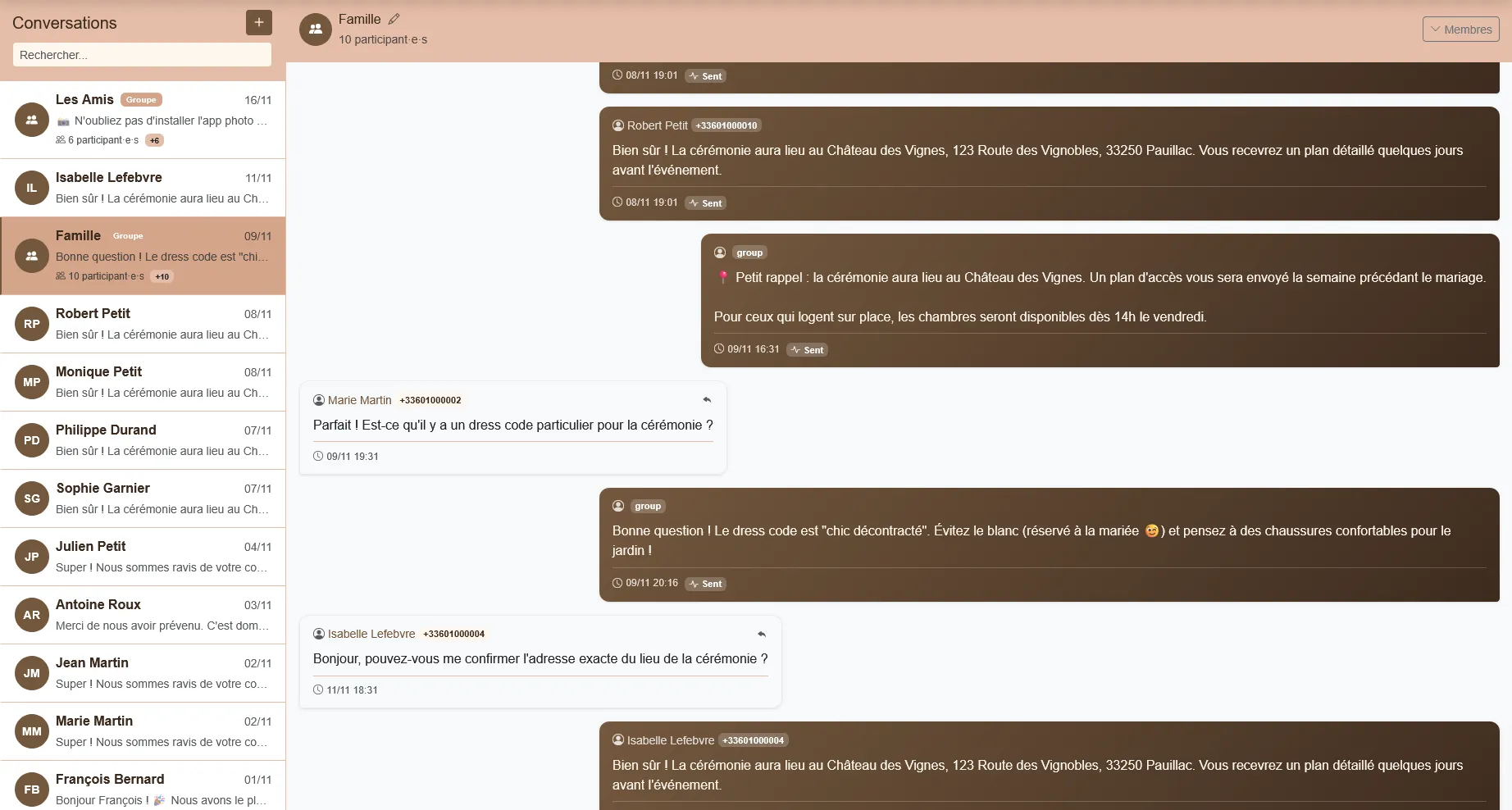Click Robert Petit's avatar in the chat message
This screenshot has height=810, width=1512.
tap(617, 125)
